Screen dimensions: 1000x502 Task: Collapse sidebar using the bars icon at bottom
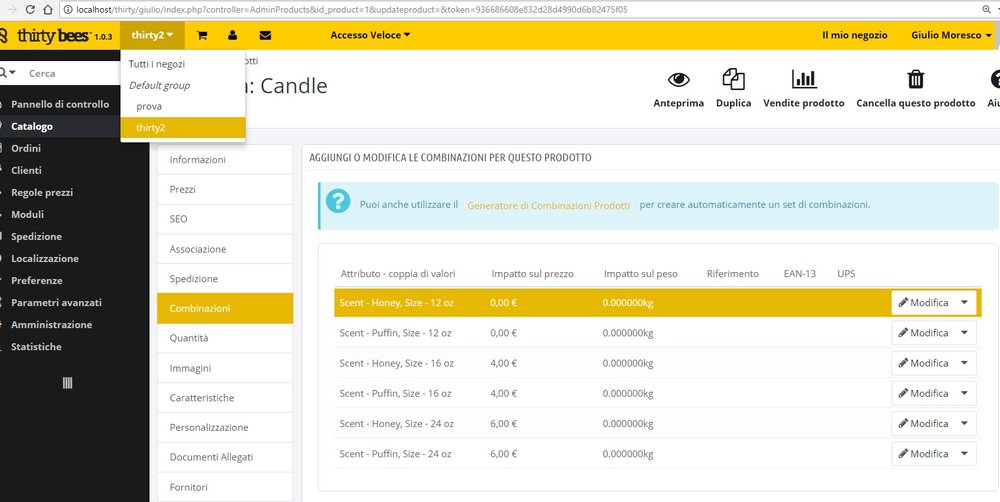67,383
